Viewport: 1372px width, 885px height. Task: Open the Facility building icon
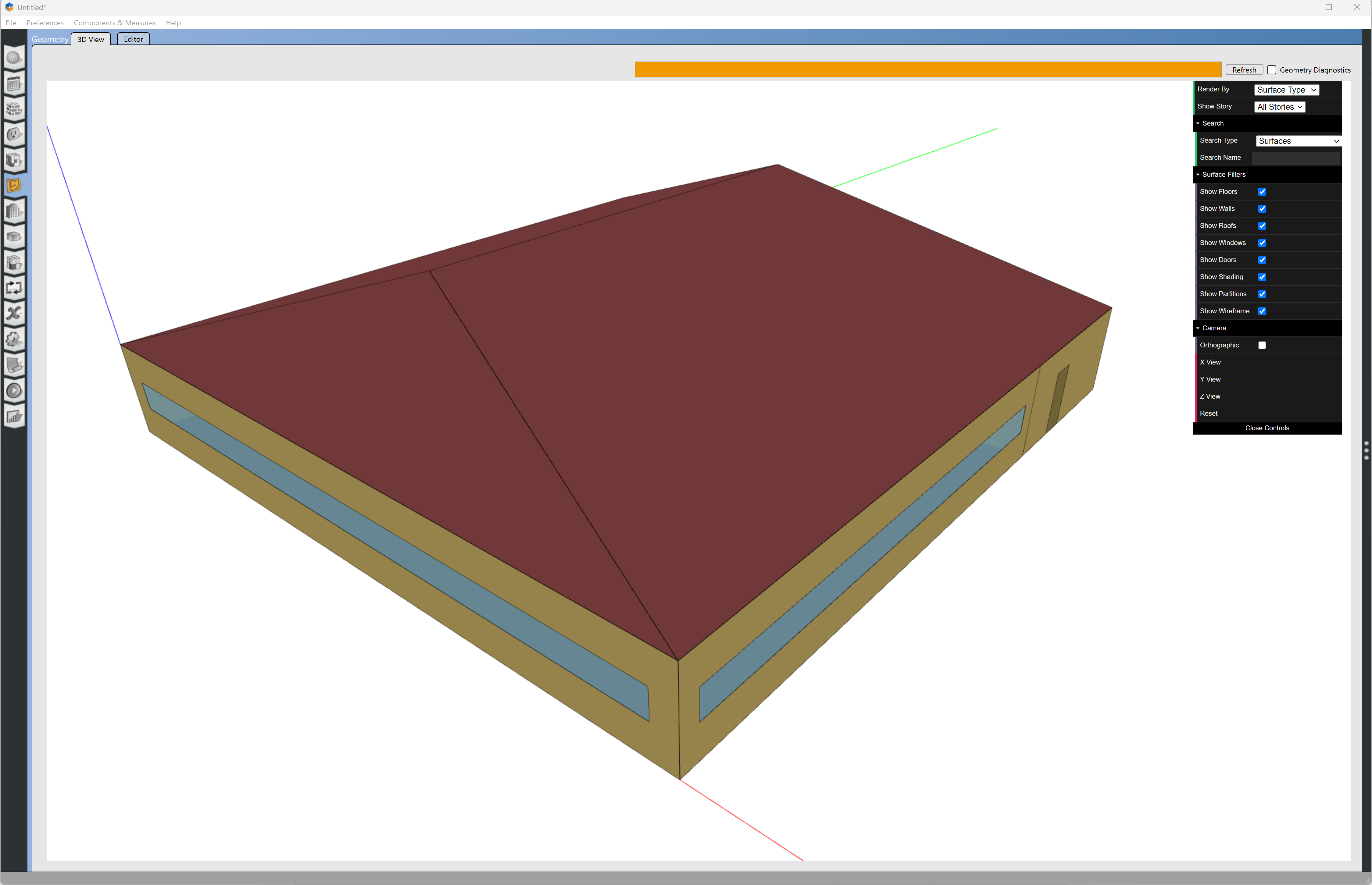tap(14, 211)
